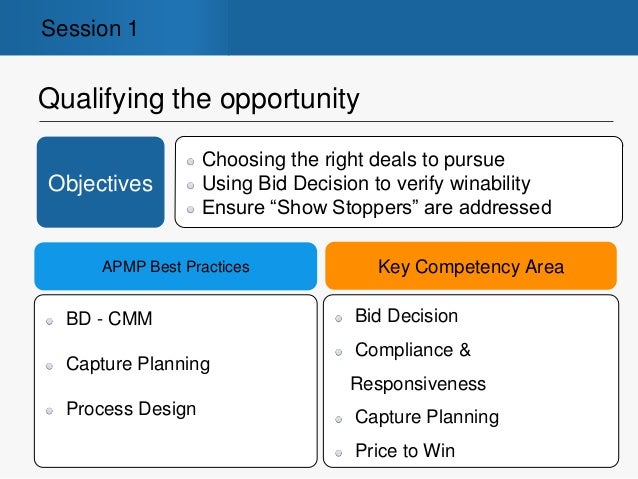Click the "Responsiveness" text line
The height and width of the screenshot is (479, 638).
coord(418,384)
